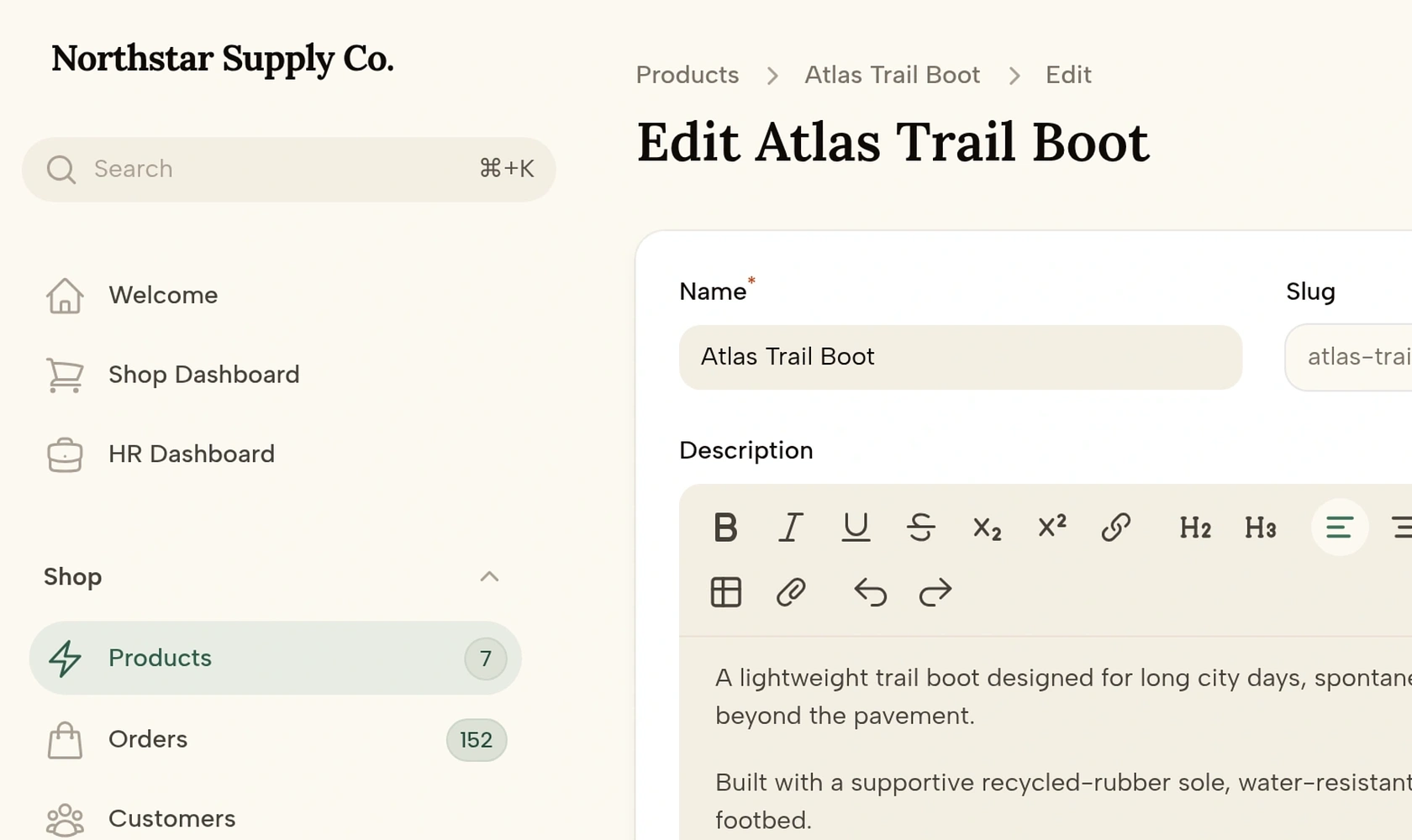1412x840 pixels.
Task: Apply underline formatting
Action: 856,528
